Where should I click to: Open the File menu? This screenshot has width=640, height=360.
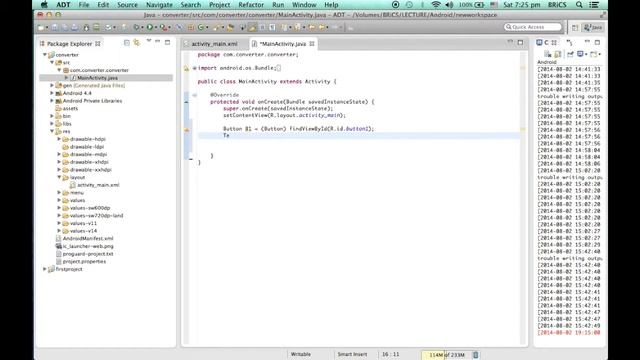click(84, 5)
